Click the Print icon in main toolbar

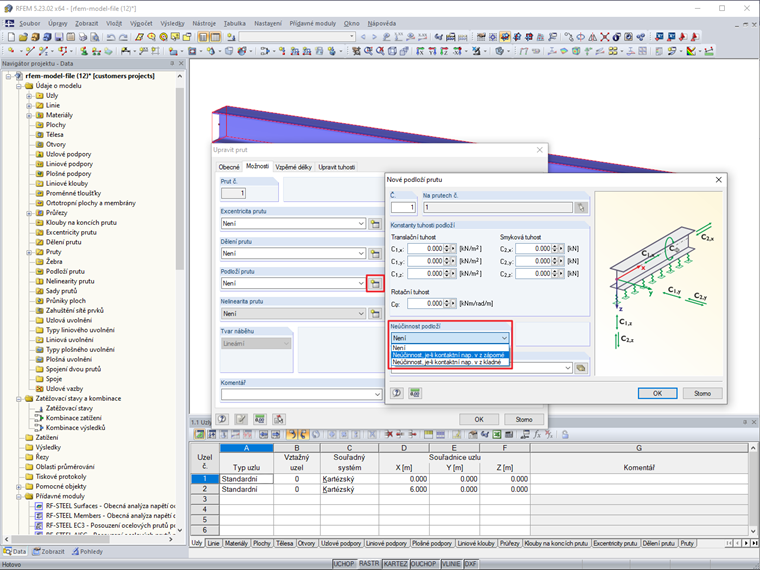[83, 37]
